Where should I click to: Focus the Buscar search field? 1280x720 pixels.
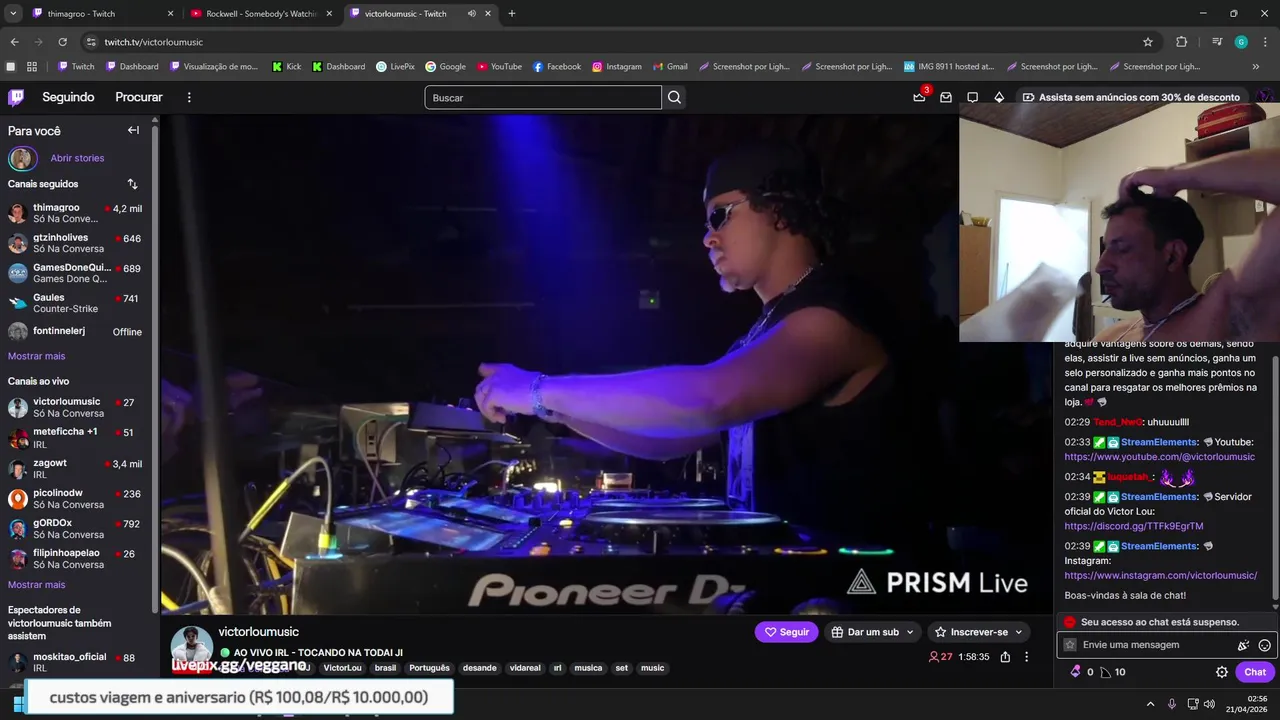coord(543,97)
